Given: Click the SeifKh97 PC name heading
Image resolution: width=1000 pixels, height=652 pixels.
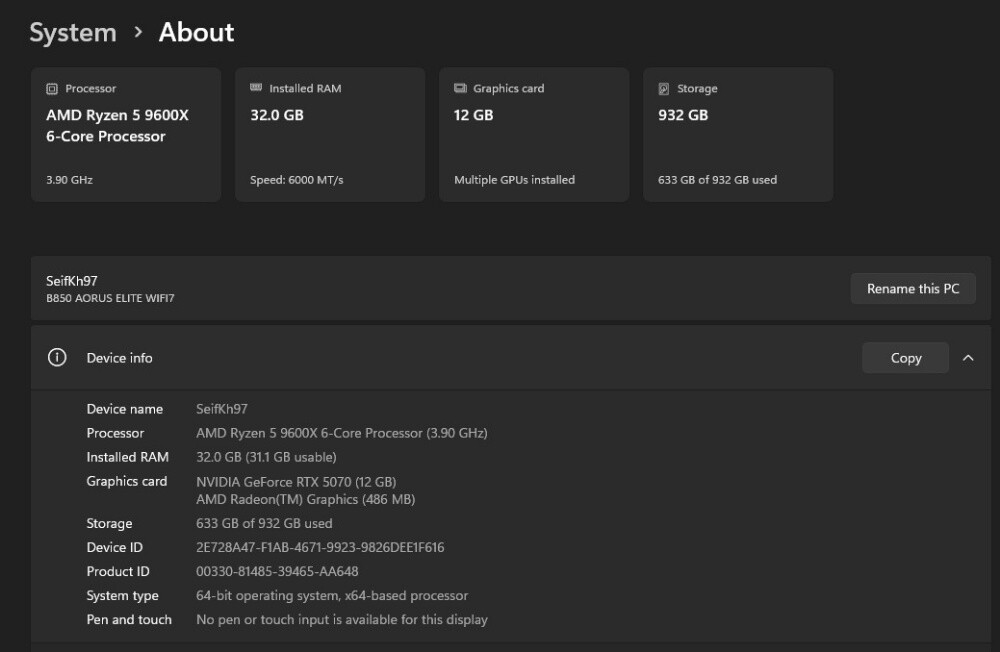Looking at the screenshot, I should pos(71,281).
